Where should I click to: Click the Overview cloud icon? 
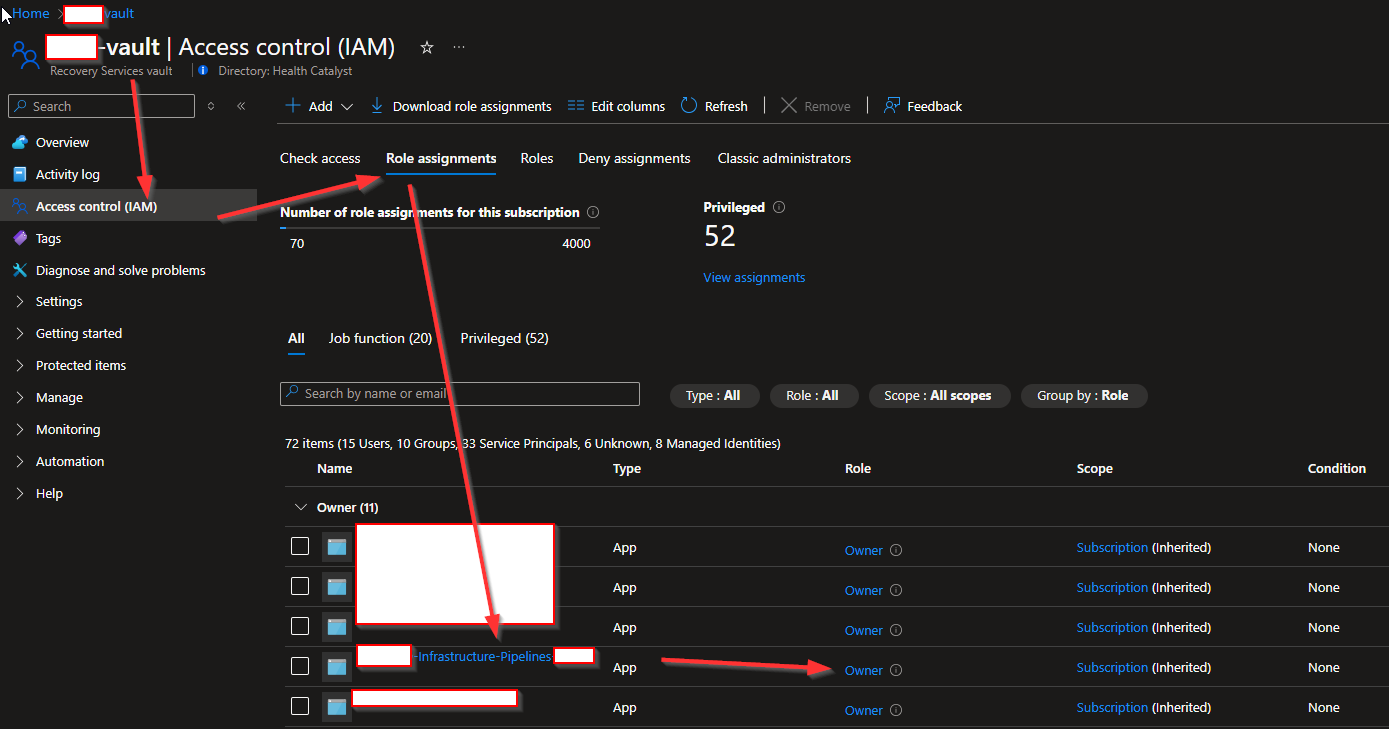click(20, 142)
